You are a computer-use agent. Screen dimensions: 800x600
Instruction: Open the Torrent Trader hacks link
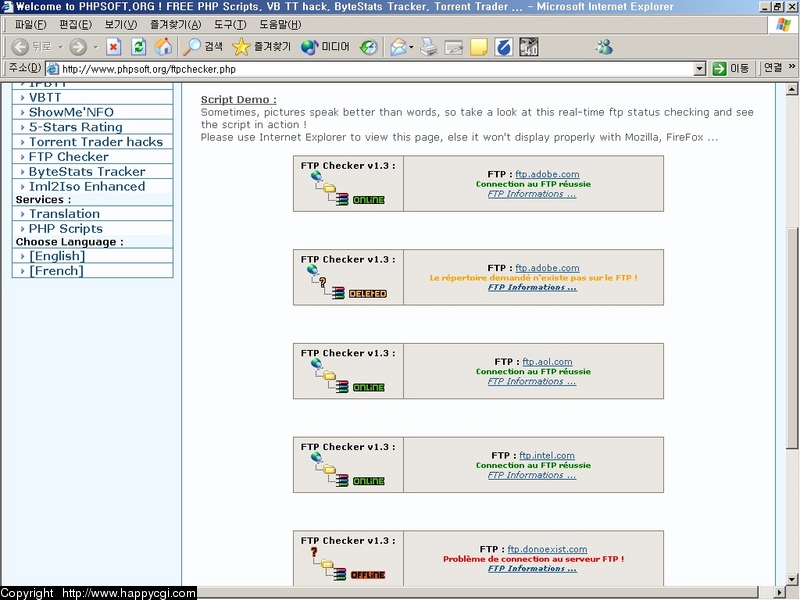tap(96, 142)
